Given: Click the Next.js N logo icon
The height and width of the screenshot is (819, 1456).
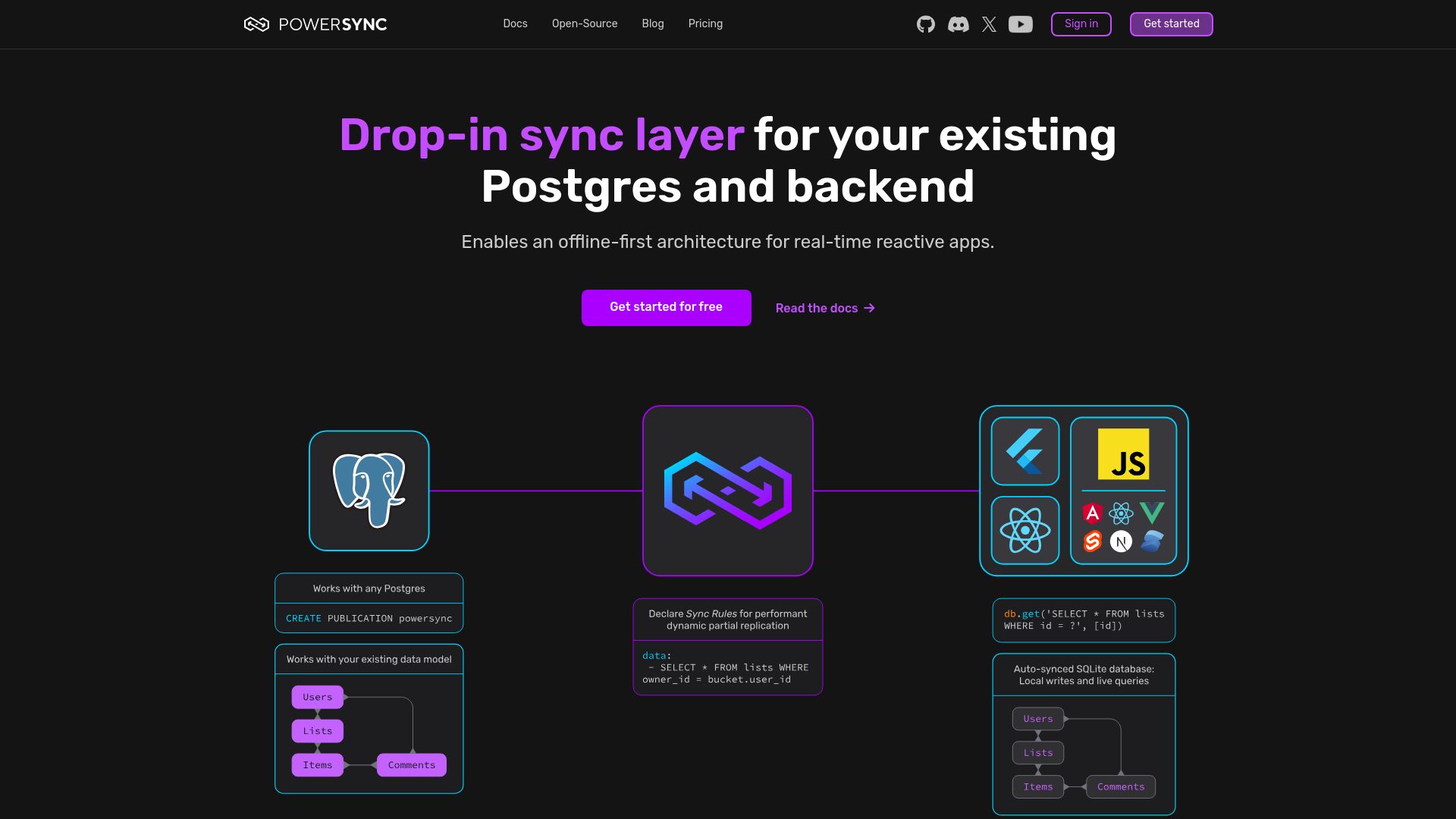Looking at the screenshot, I should click(x=1121, y=541).
